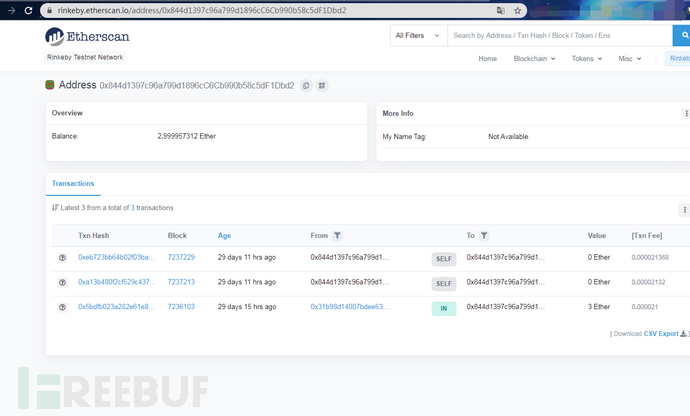Open More Info options ellipsis
690x416 pixels.
[x=686, y=113]
